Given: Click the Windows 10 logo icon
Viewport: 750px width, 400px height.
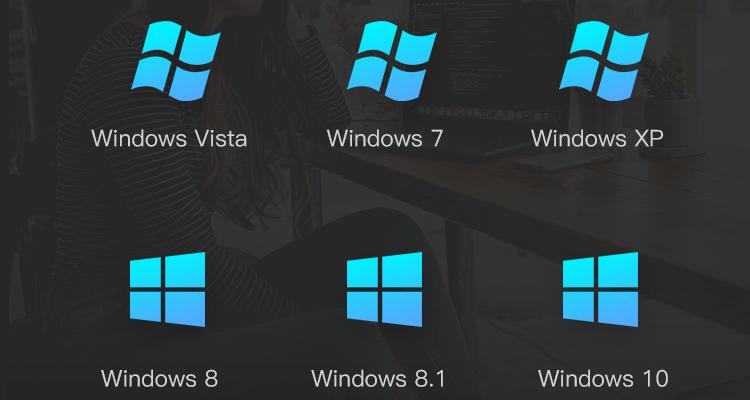Looking at the screenshot, I should [600, 289].
